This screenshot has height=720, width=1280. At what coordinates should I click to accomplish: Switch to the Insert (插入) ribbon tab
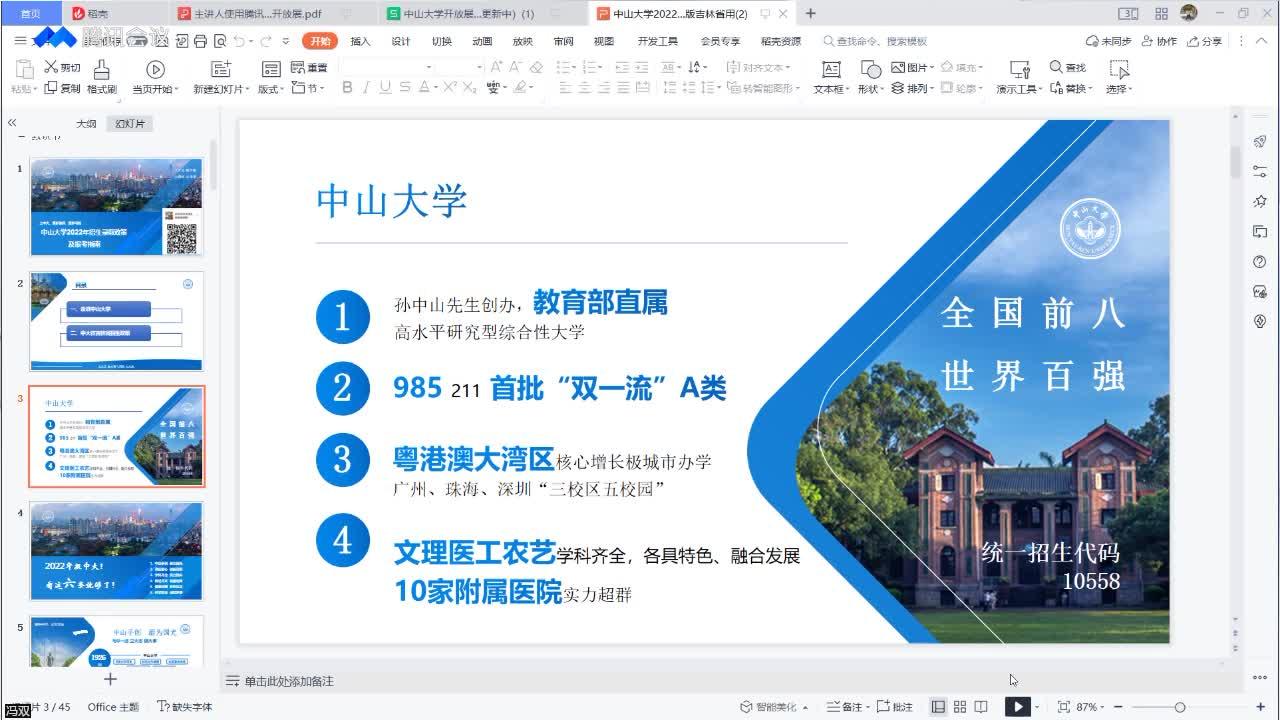(360, 41)
